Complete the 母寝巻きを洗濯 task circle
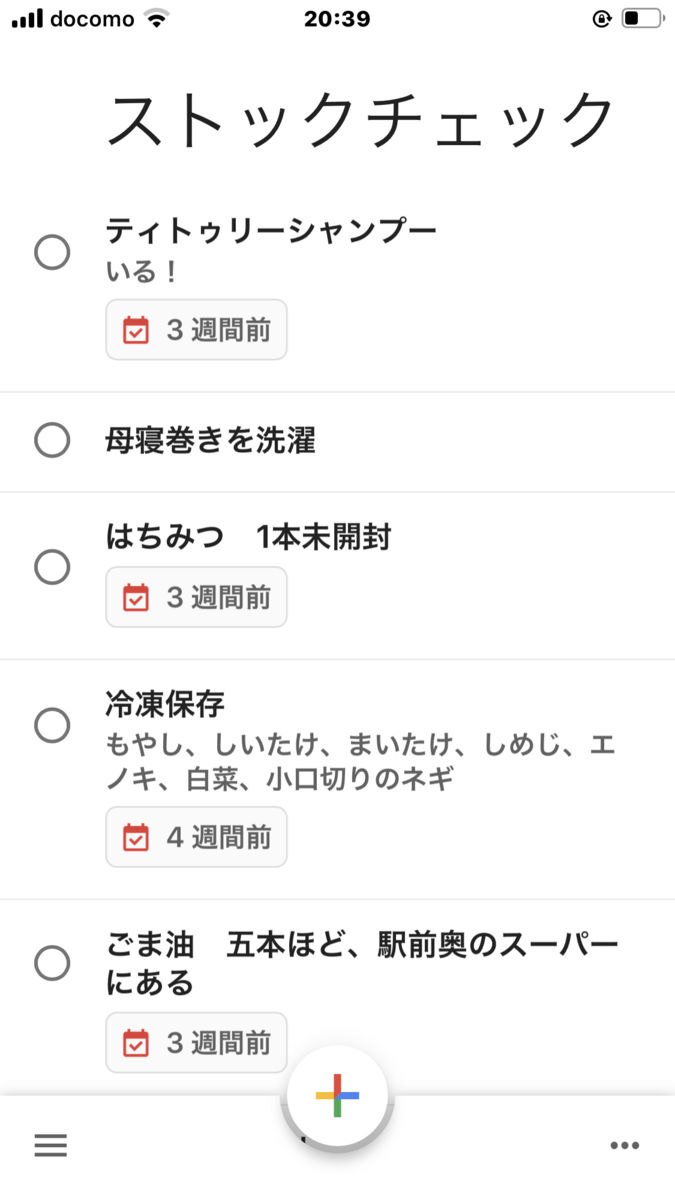This screenshot has width=675, height=1200. click(x=52, y=440)
